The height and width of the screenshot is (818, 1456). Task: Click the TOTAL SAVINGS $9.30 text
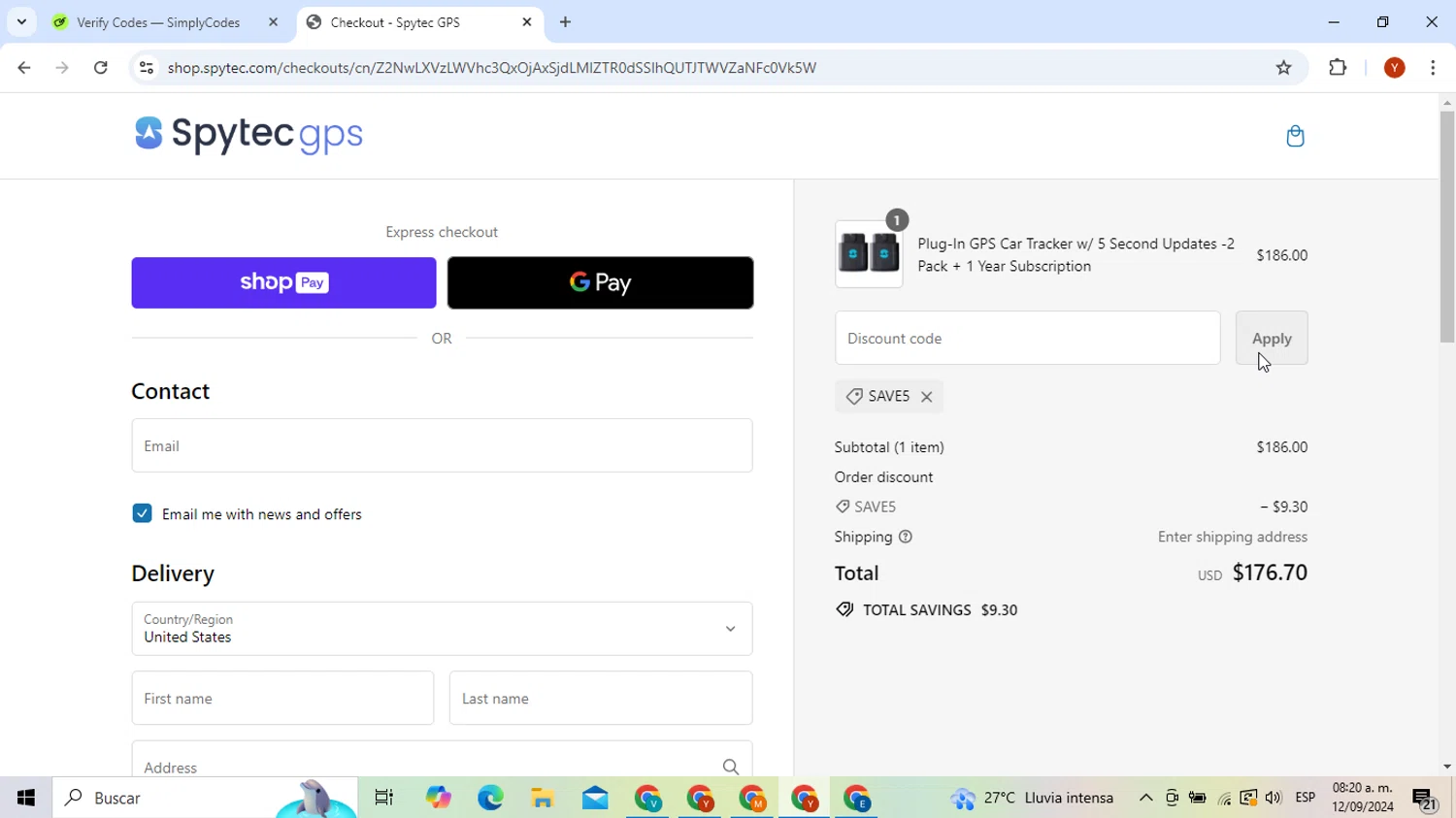tap(940, 609)
